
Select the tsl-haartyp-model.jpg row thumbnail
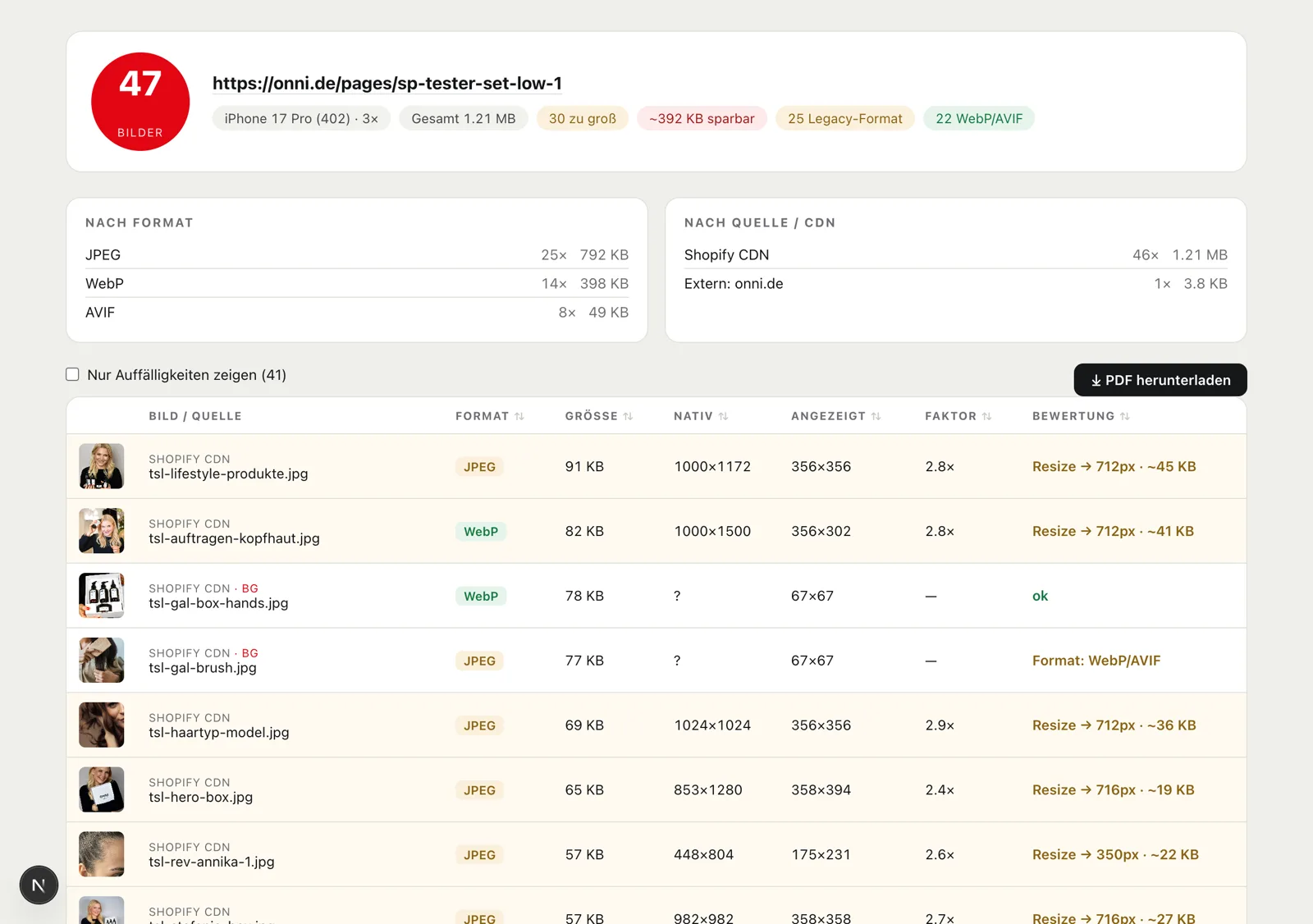(x=102, y=725)
